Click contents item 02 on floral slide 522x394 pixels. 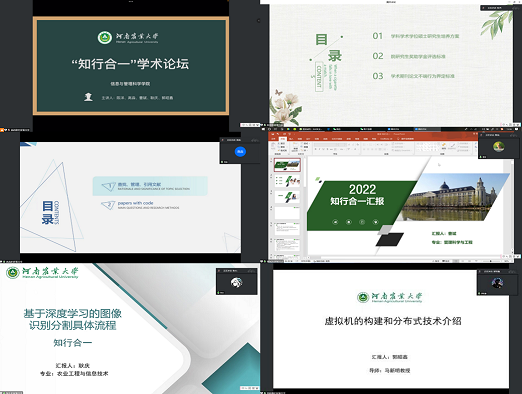coord(409,56)
